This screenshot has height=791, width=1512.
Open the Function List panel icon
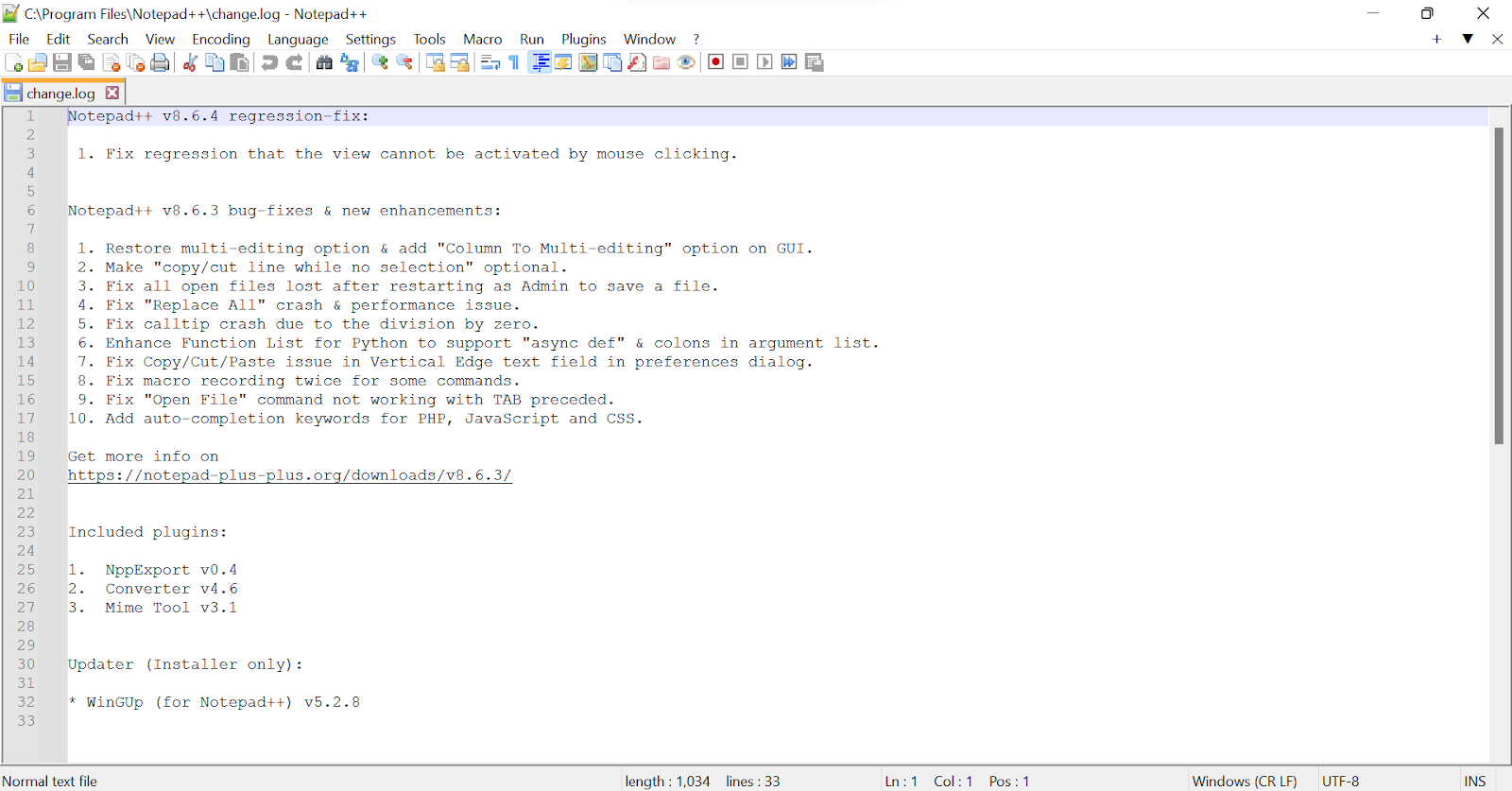point(637,62)
